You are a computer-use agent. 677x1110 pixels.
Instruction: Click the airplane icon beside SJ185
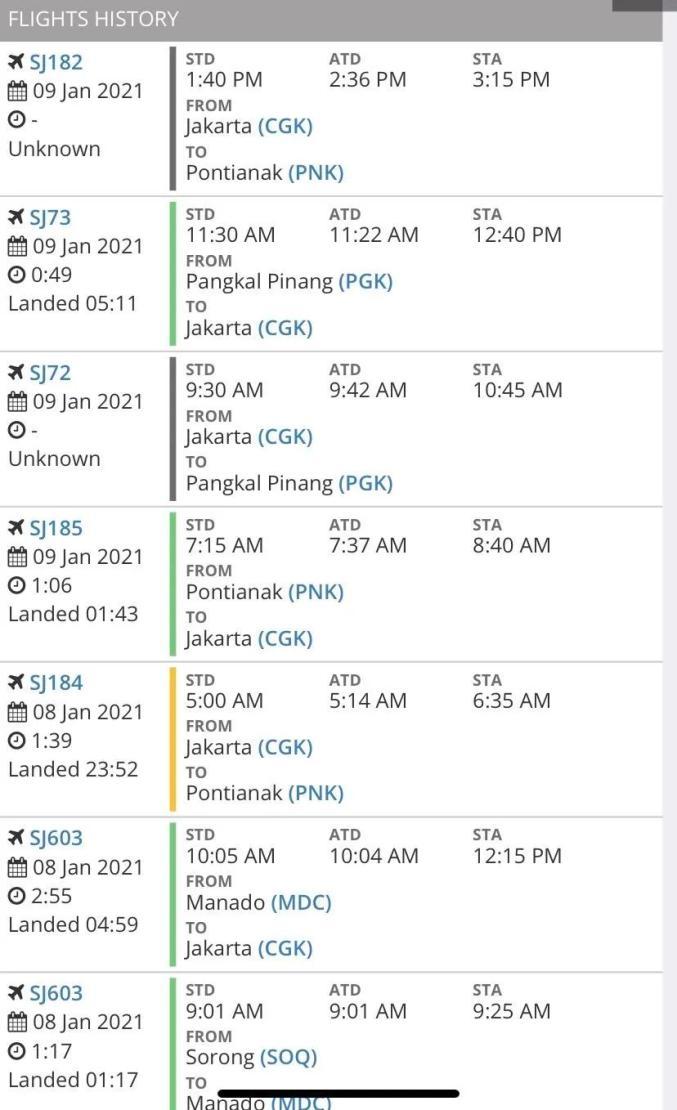coord(16,527)
